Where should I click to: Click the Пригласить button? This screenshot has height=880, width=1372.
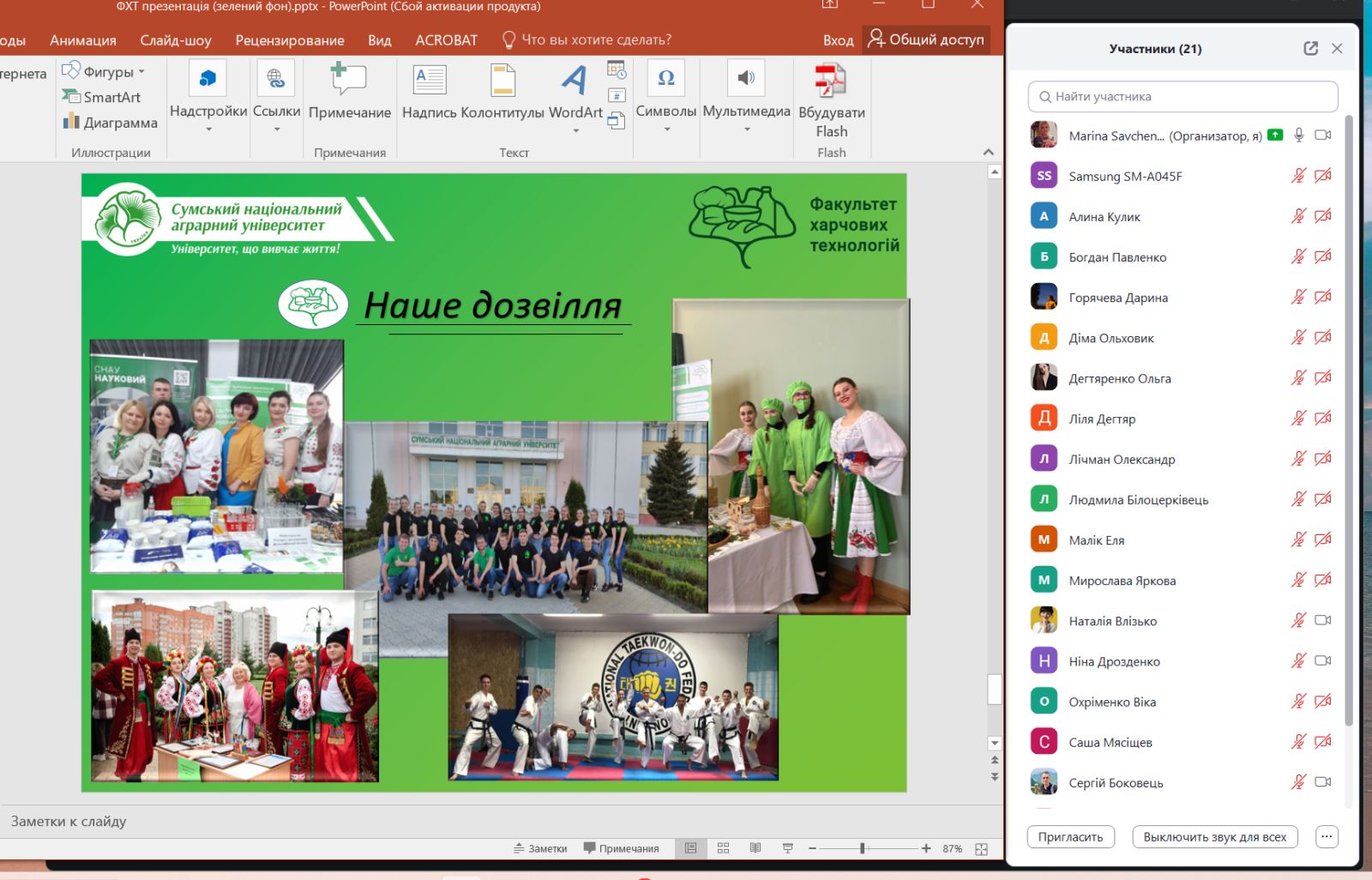pos(1070,837)
